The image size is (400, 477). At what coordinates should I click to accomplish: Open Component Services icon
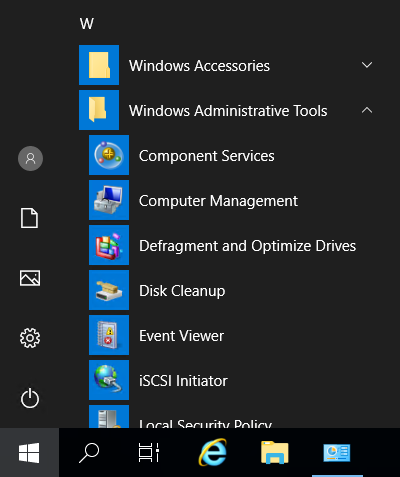pyautogui.click(x=109, y=155)
